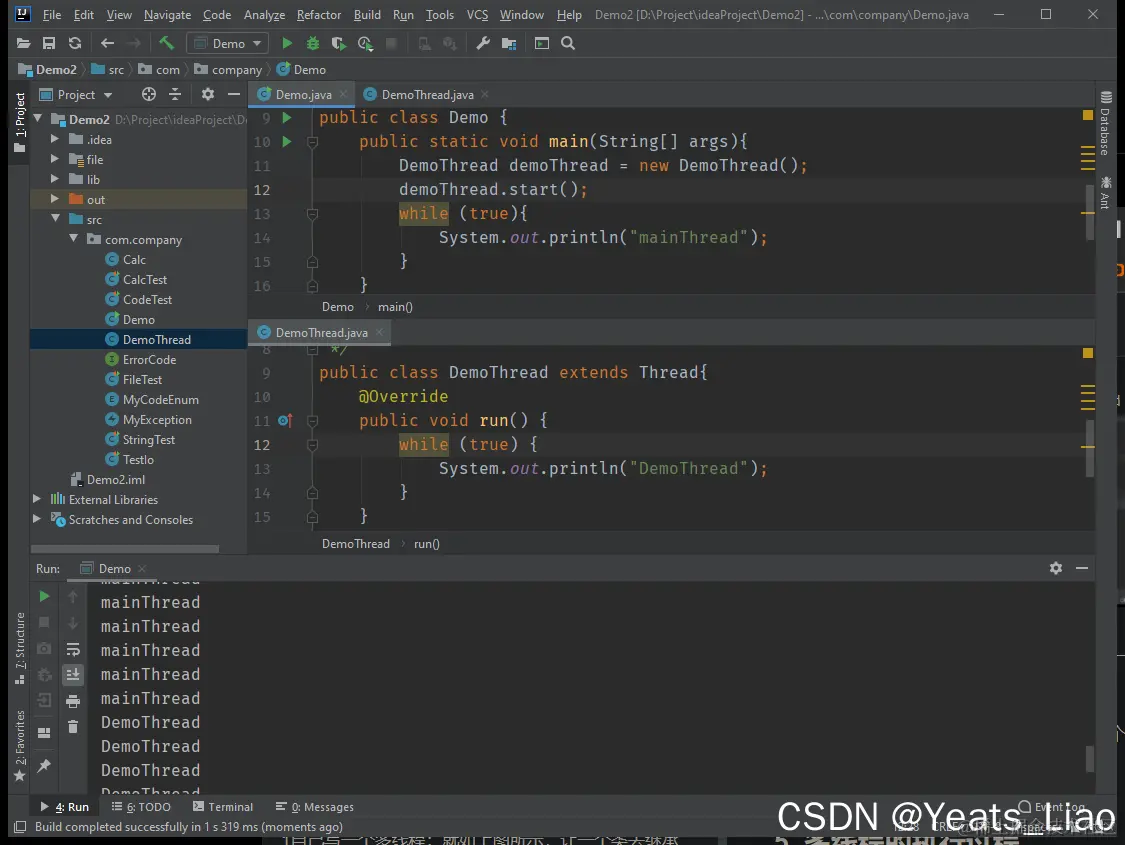Open the 7: Structure side panel

point(19,648)
